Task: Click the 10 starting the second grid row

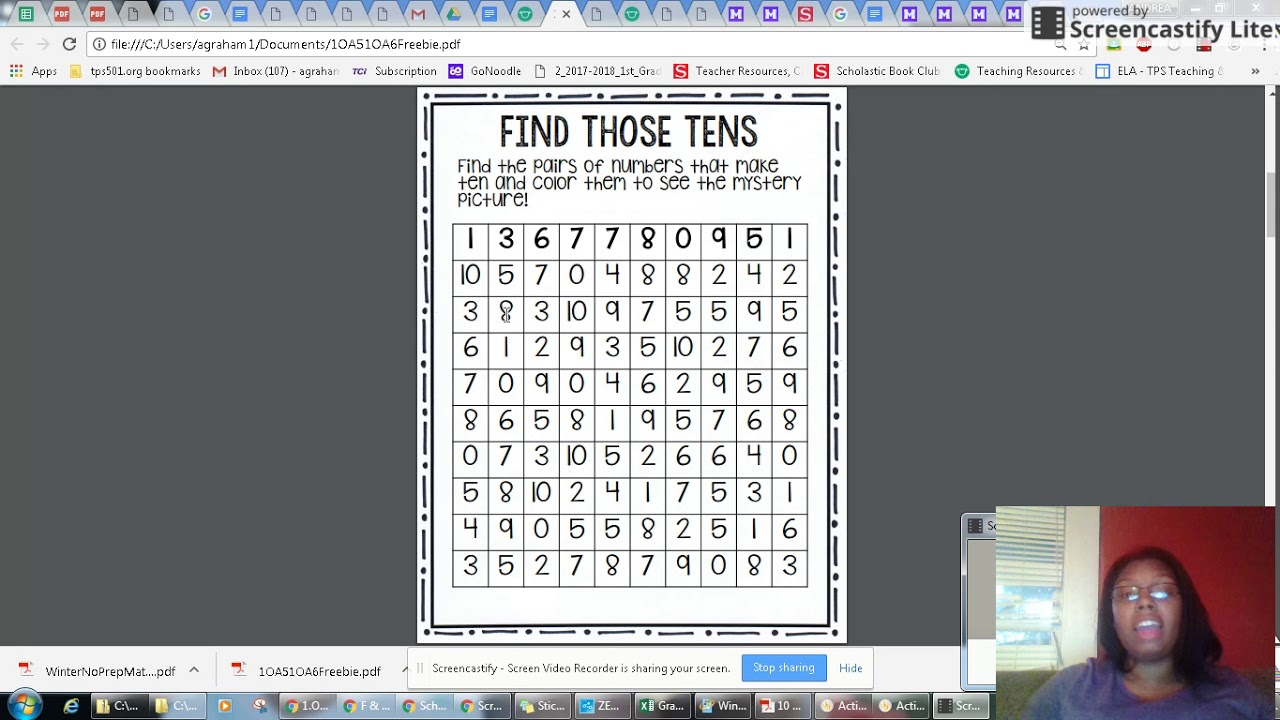Action: tap(470, 275)
